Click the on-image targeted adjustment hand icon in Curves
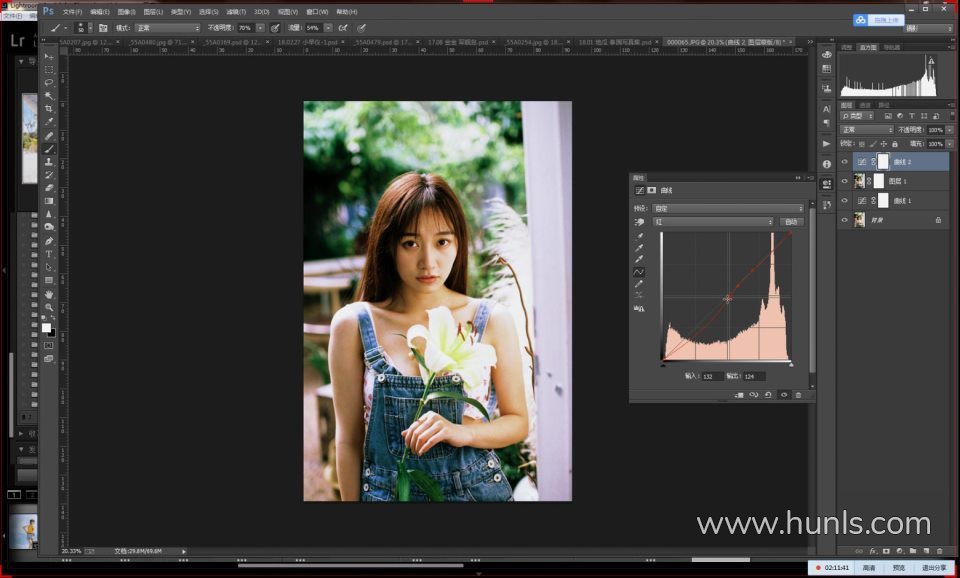 [x=639, y=222]
